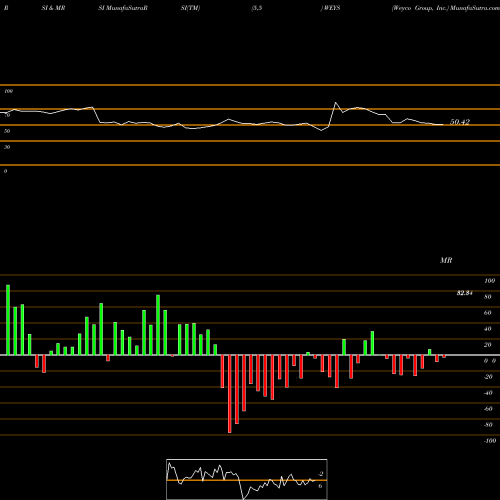The image size is (500, 500).
Task: Click the -20 label on MR axis
Action: click(488, 377)
